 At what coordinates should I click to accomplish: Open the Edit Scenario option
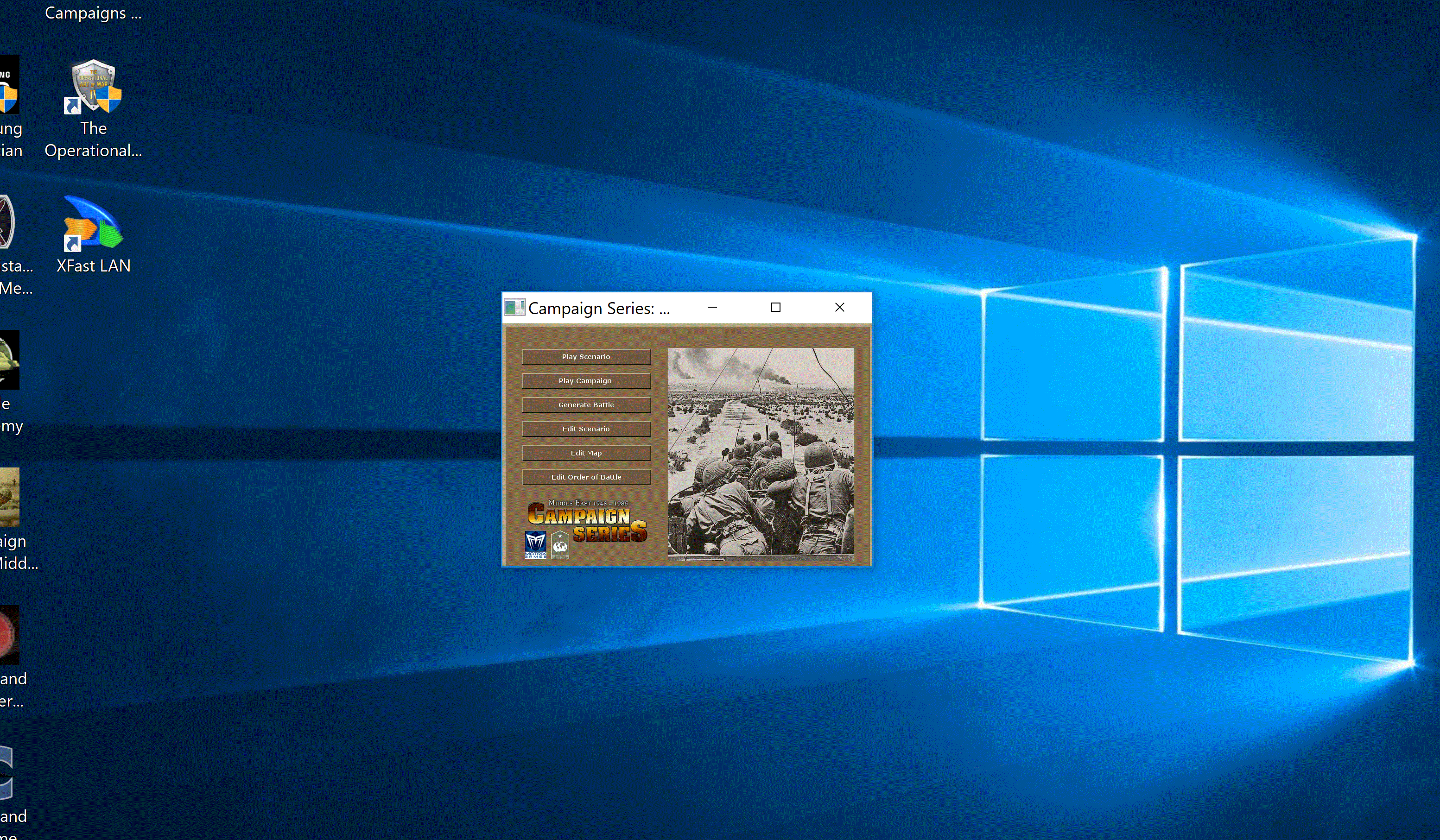point(586,429)
